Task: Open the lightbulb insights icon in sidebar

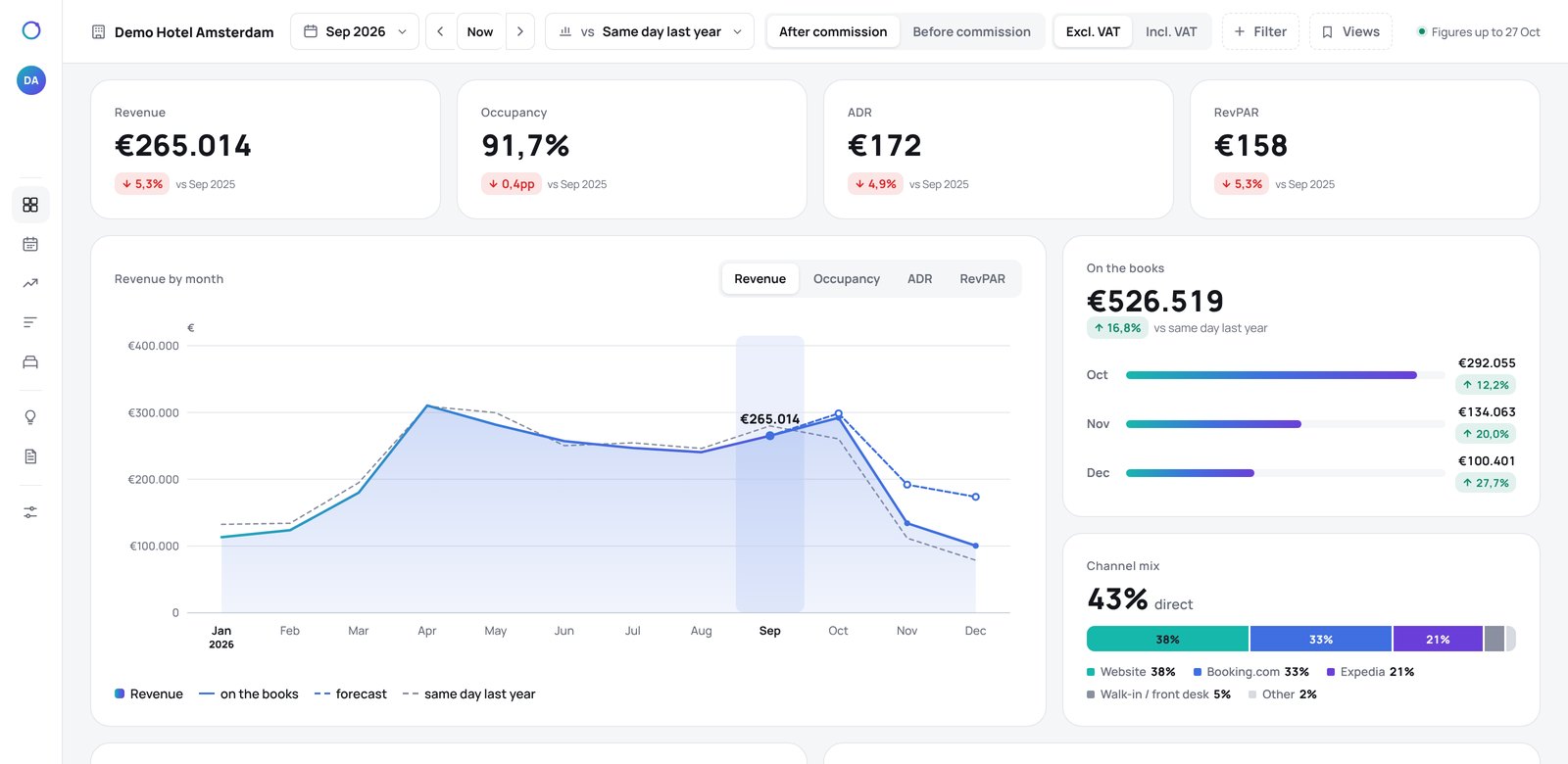Action: coord(30,417)
